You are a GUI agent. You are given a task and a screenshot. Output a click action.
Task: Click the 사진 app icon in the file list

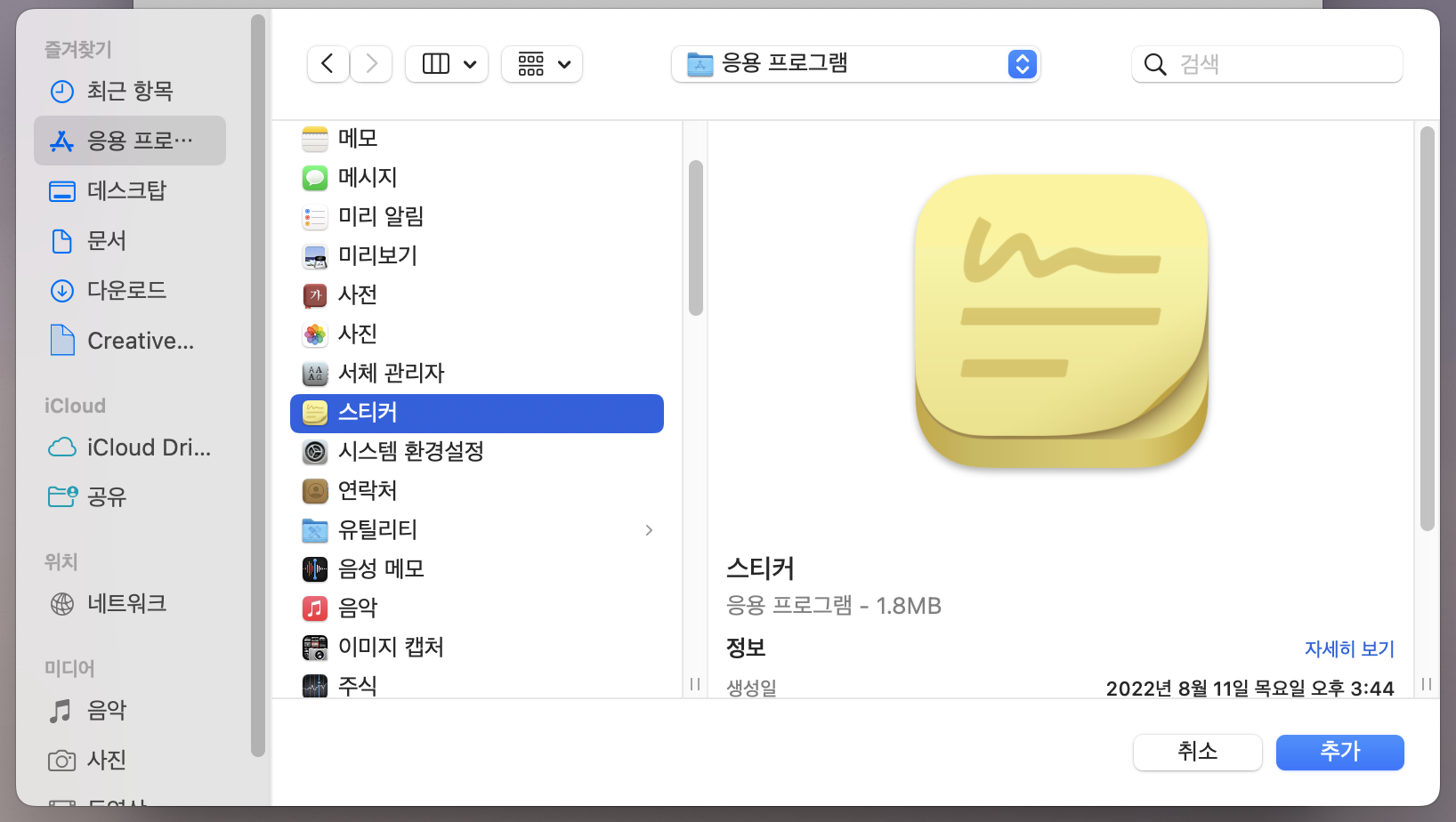[x=315, y=334]
